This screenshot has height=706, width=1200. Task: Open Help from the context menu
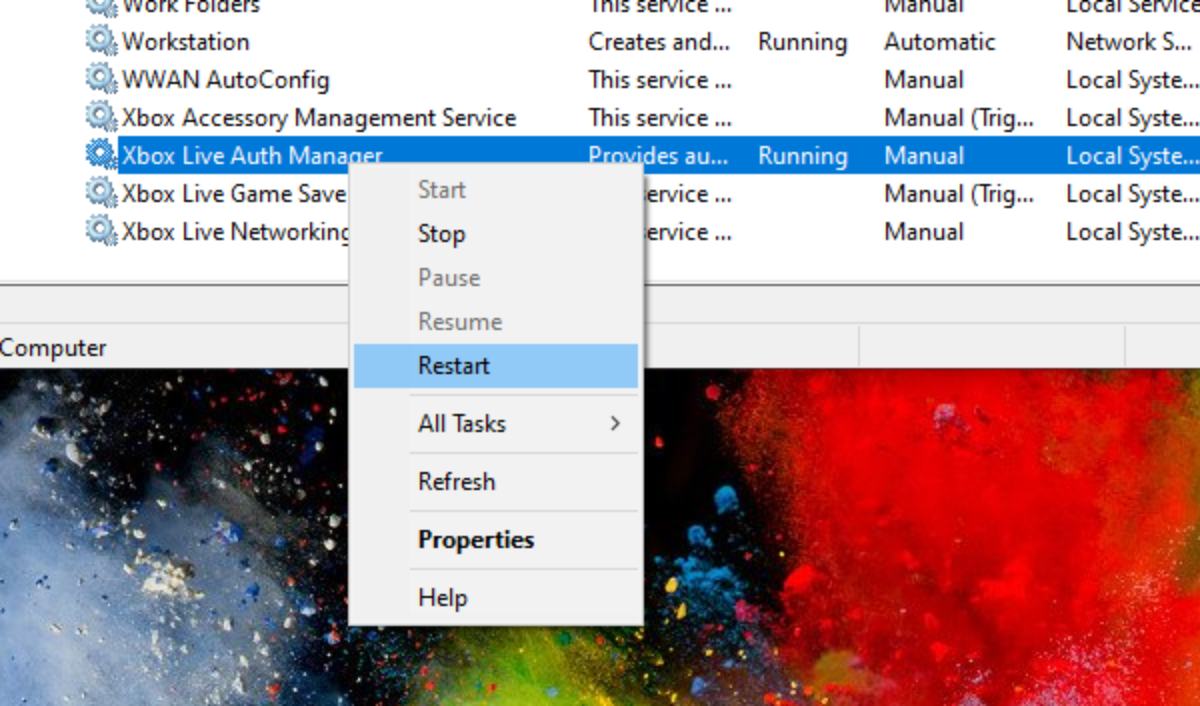[442, 598]
